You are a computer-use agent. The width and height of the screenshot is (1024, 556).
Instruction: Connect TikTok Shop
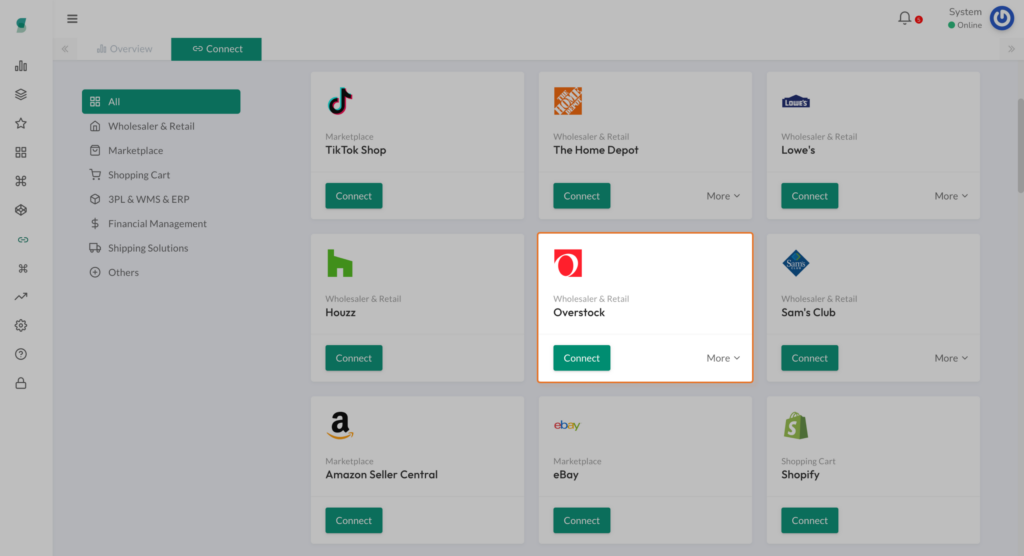(353, 196)
